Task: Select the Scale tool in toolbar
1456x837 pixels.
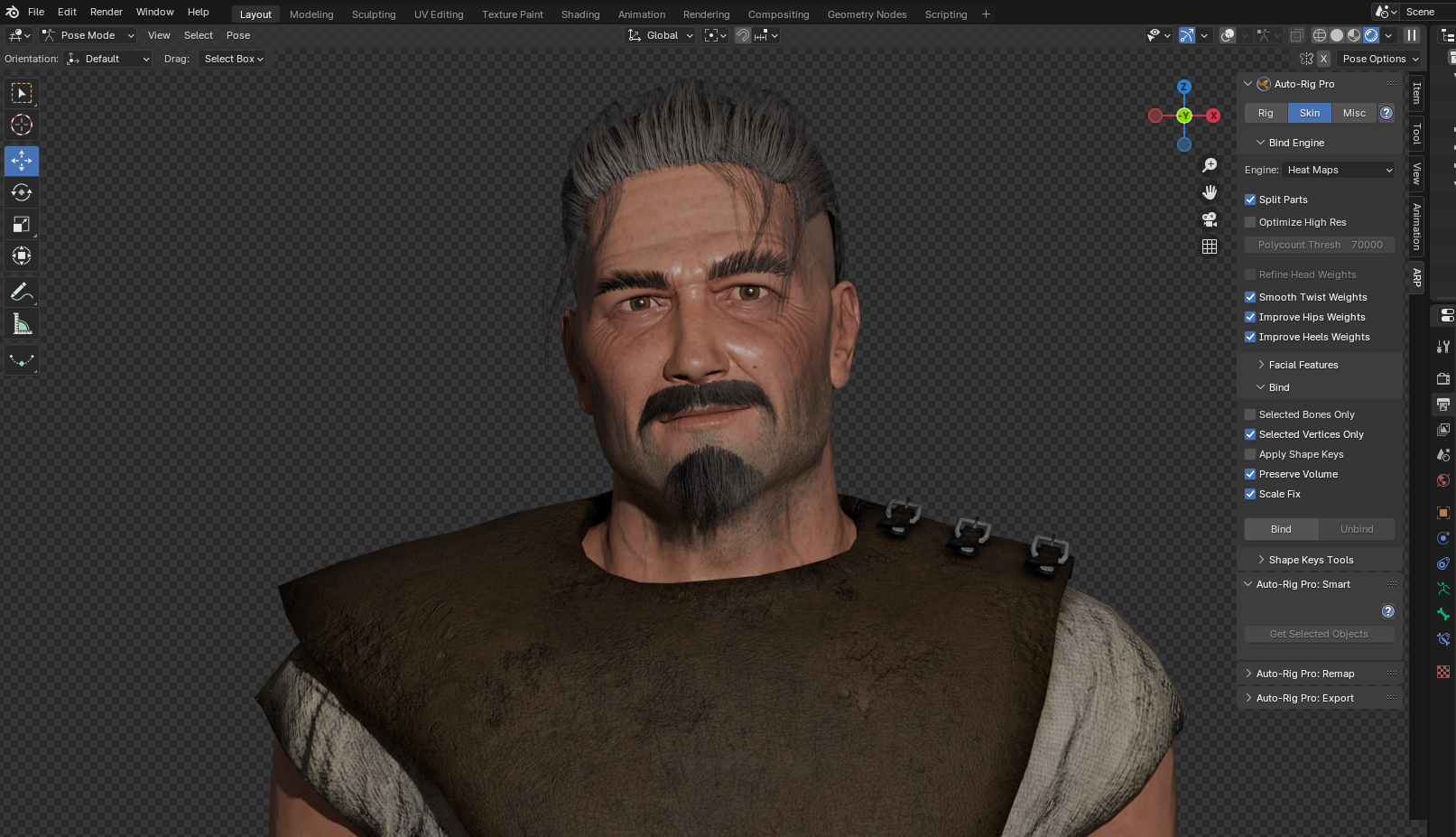Action: pyautogui.click(x=22, y=224)
